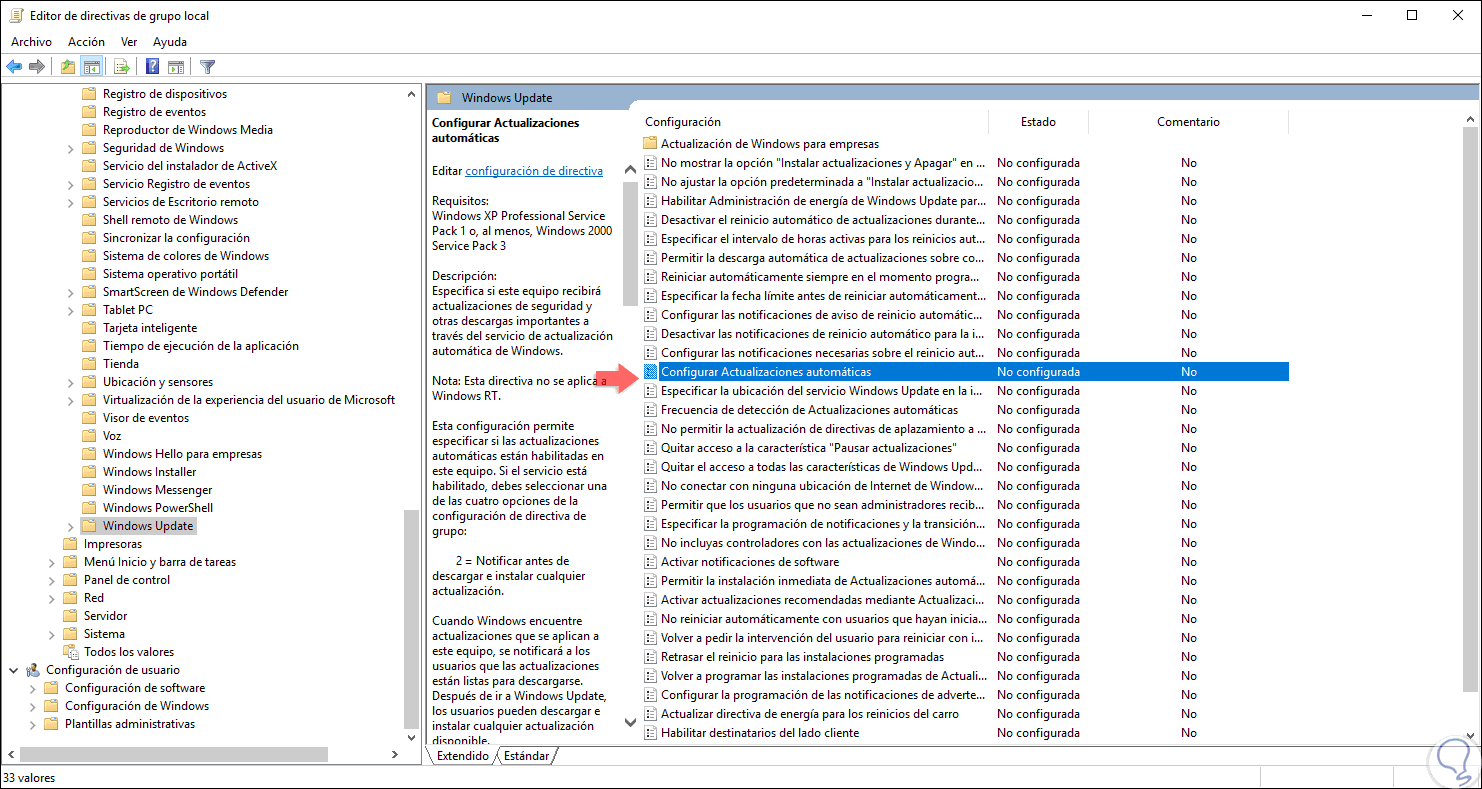This screenshot has width=1482, height=789.
Task: Click the tree pane scroll-up arrow
Action: click(411, 94)
